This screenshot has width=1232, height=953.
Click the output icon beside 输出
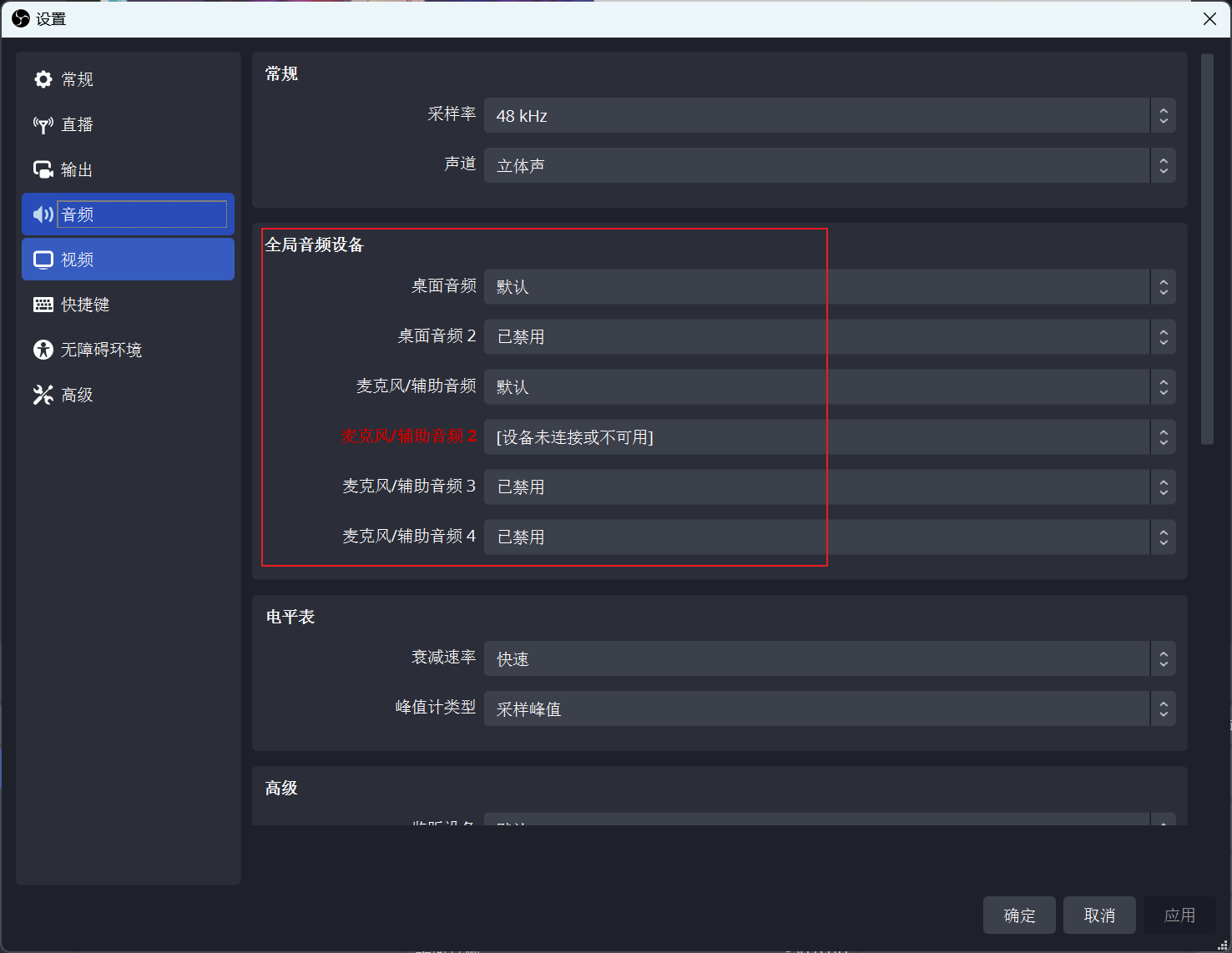coord(43,169)
